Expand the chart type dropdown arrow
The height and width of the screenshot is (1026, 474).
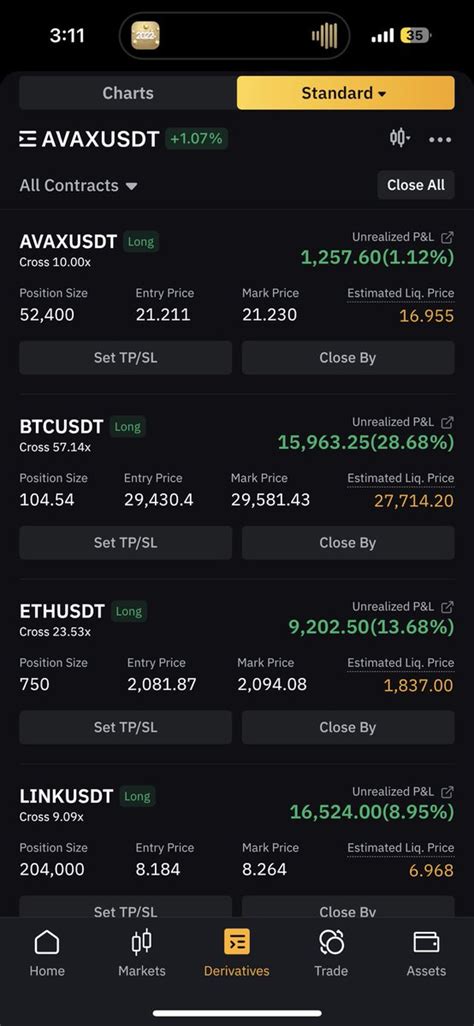(409, 138)
